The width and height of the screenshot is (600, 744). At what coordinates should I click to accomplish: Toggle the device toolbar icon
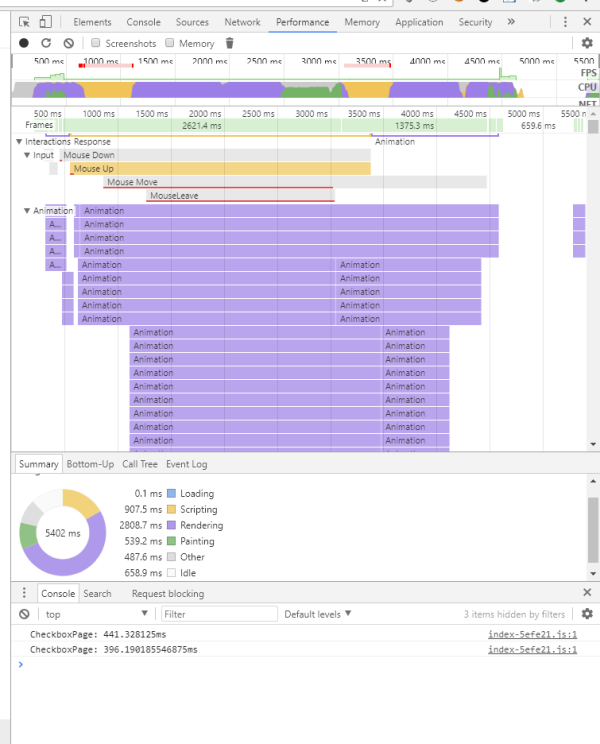[x=46, y=22]
